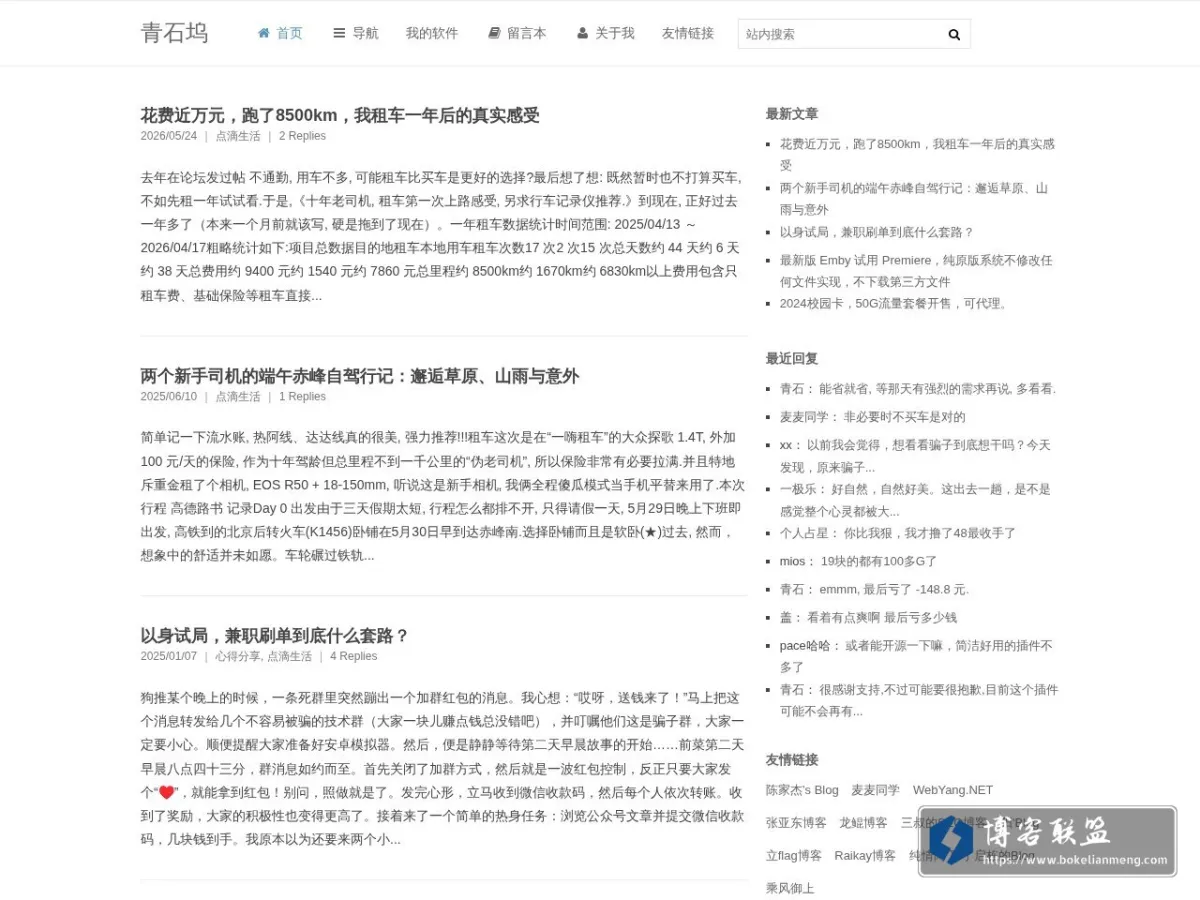This screenshot has height=900, width=1200.
Task: Click the person icon beside 关于我
Action: pos(582,33)
